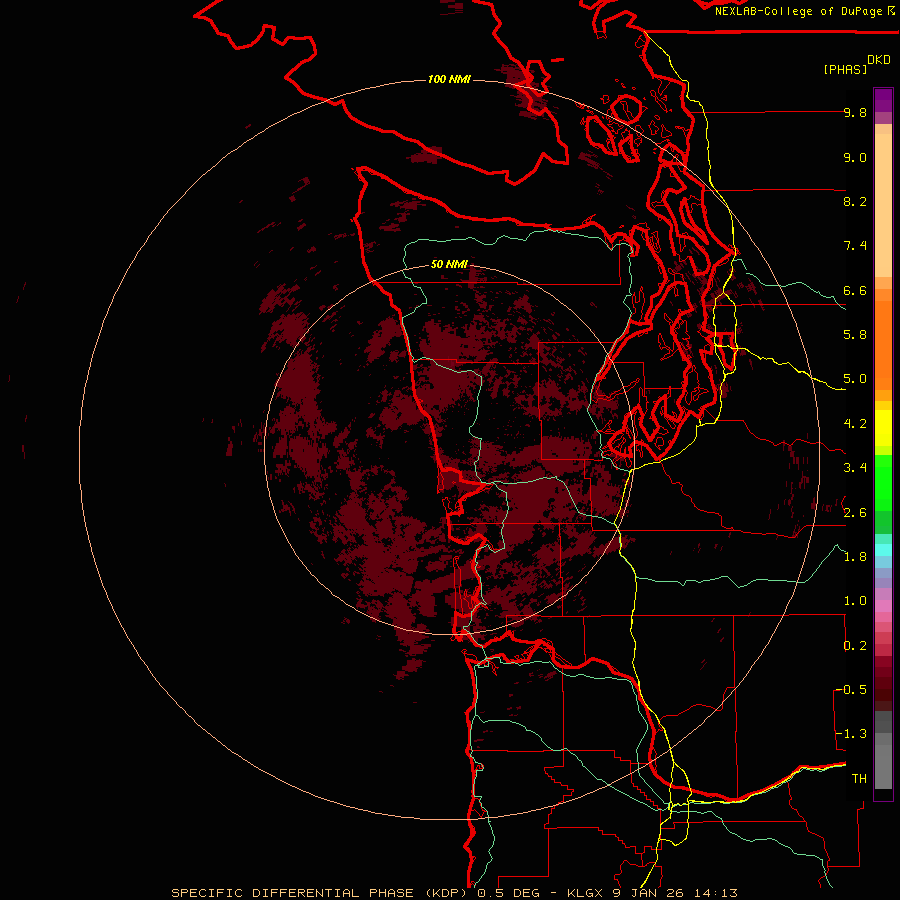
Task: Select the [PHAS] units label
Action: pyautogui.click(x=845, y=69)
